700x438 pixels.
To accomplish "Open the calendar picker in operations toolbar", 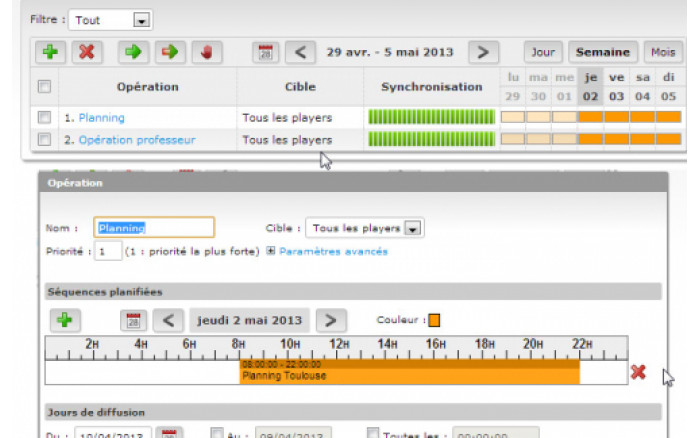I will [x=265, y=51].
